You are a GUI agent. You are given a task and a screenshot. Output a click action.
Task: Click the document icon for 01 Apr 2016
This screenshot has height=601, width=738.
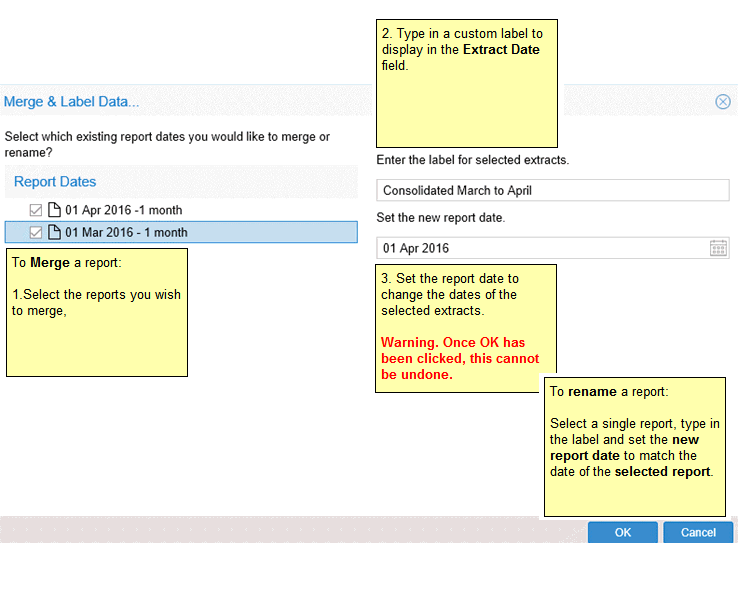(54, 210)
